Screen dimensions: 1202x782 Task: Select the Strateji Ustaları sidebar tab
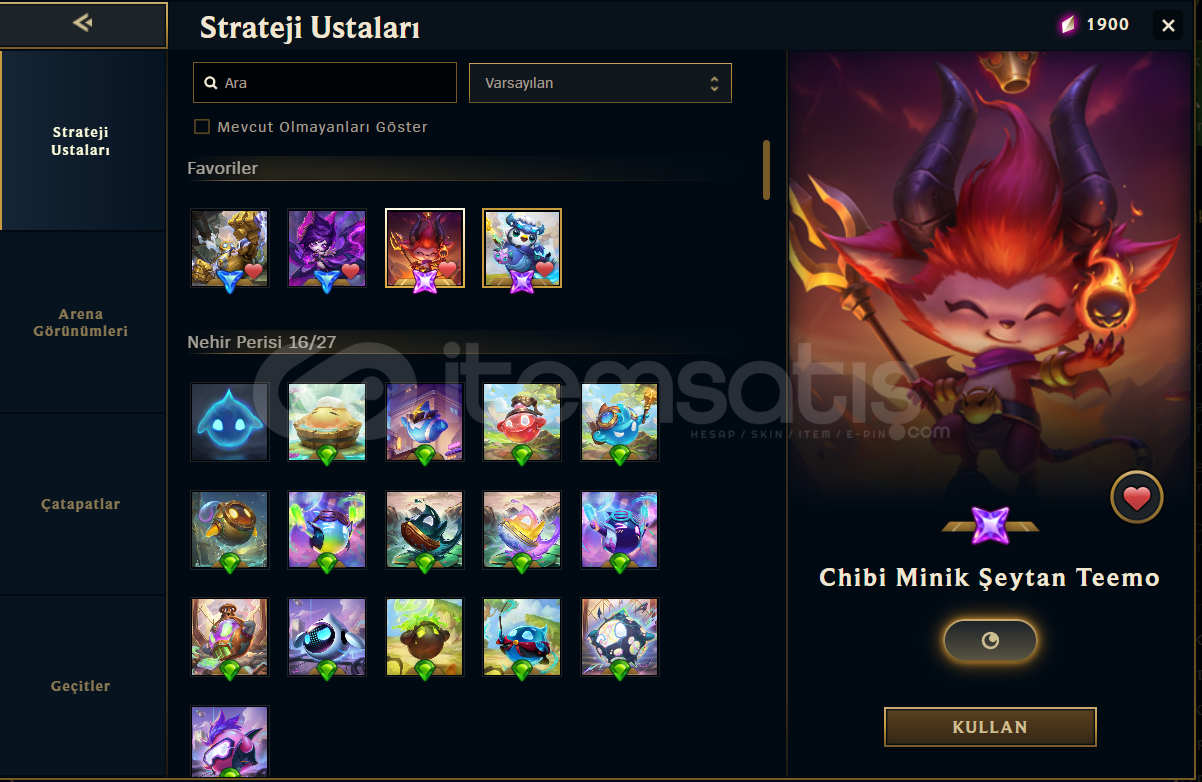[x=82, y=141]
